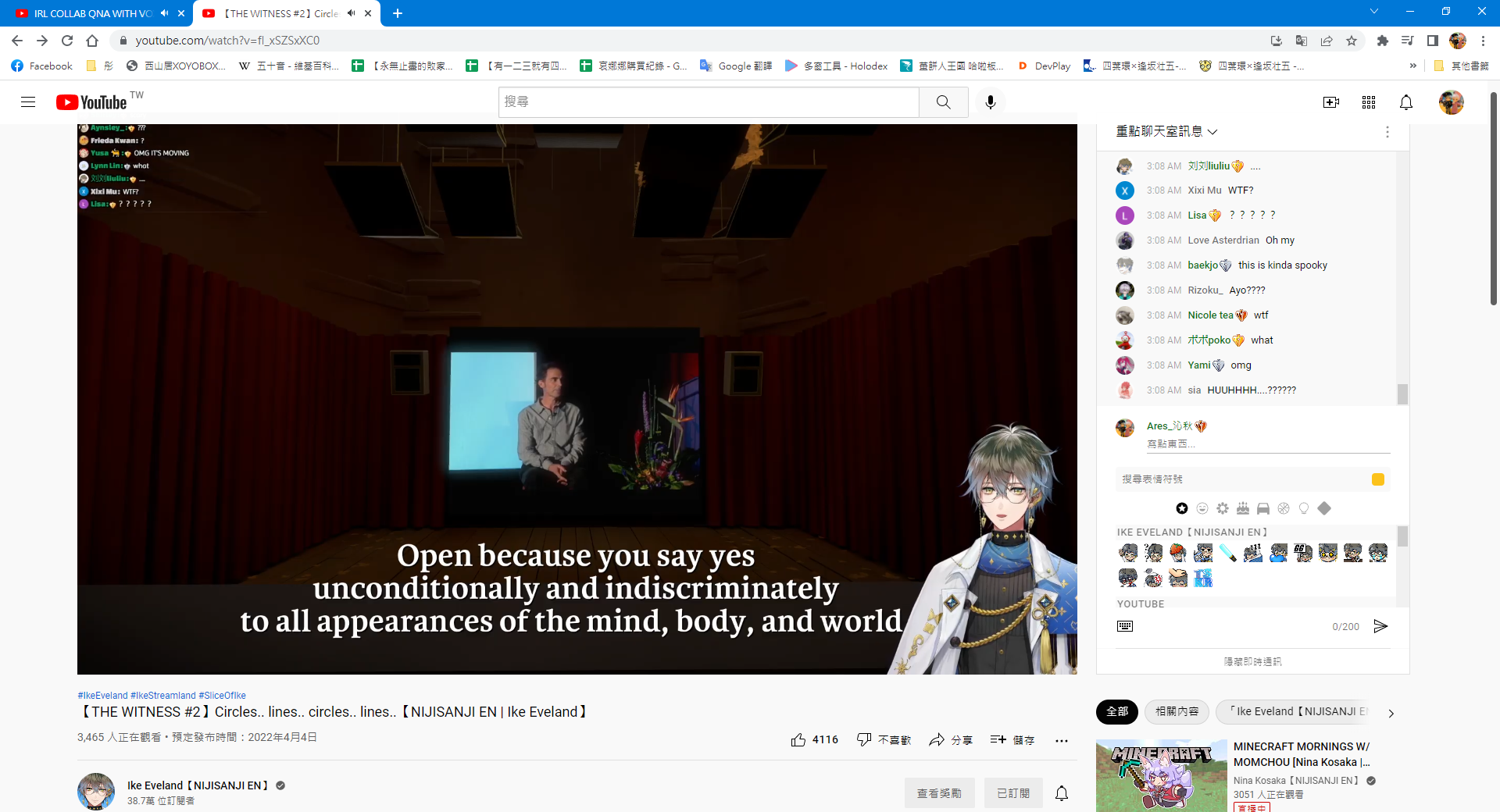Toggle the 已訂閱 subscribed button
The height and width of the screenshot is (812, 1500).
click(1013, 793)
